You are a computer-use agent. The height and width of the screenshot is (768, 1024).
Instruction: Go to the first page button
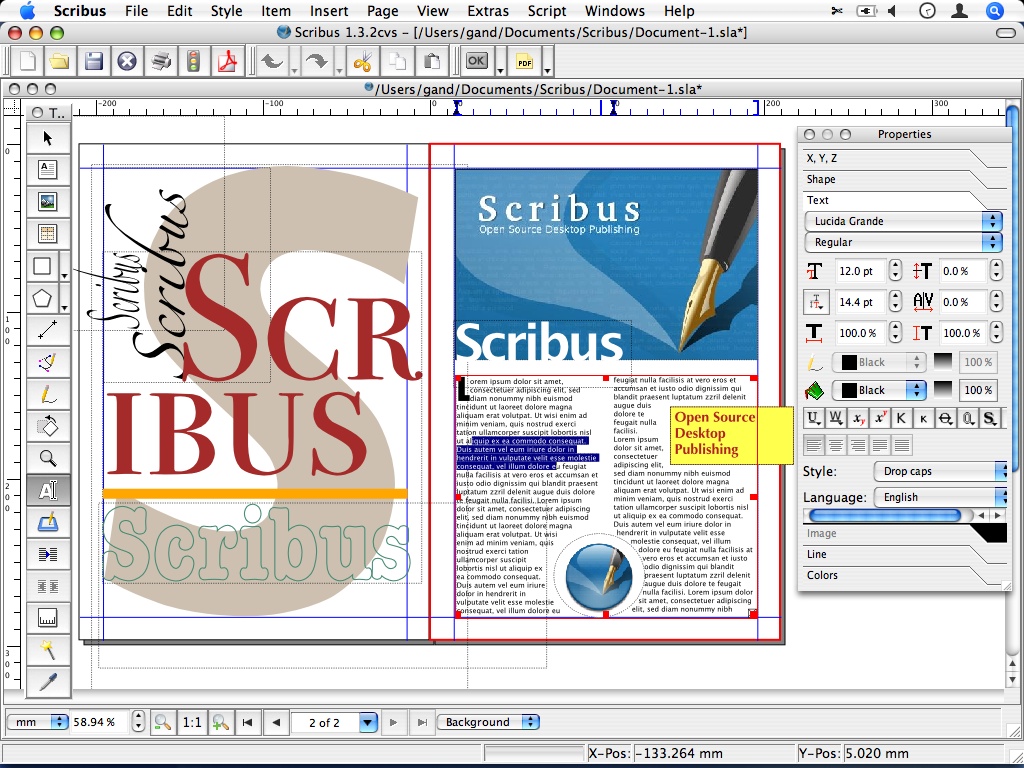pyautogui.click(x=247, y=722)
